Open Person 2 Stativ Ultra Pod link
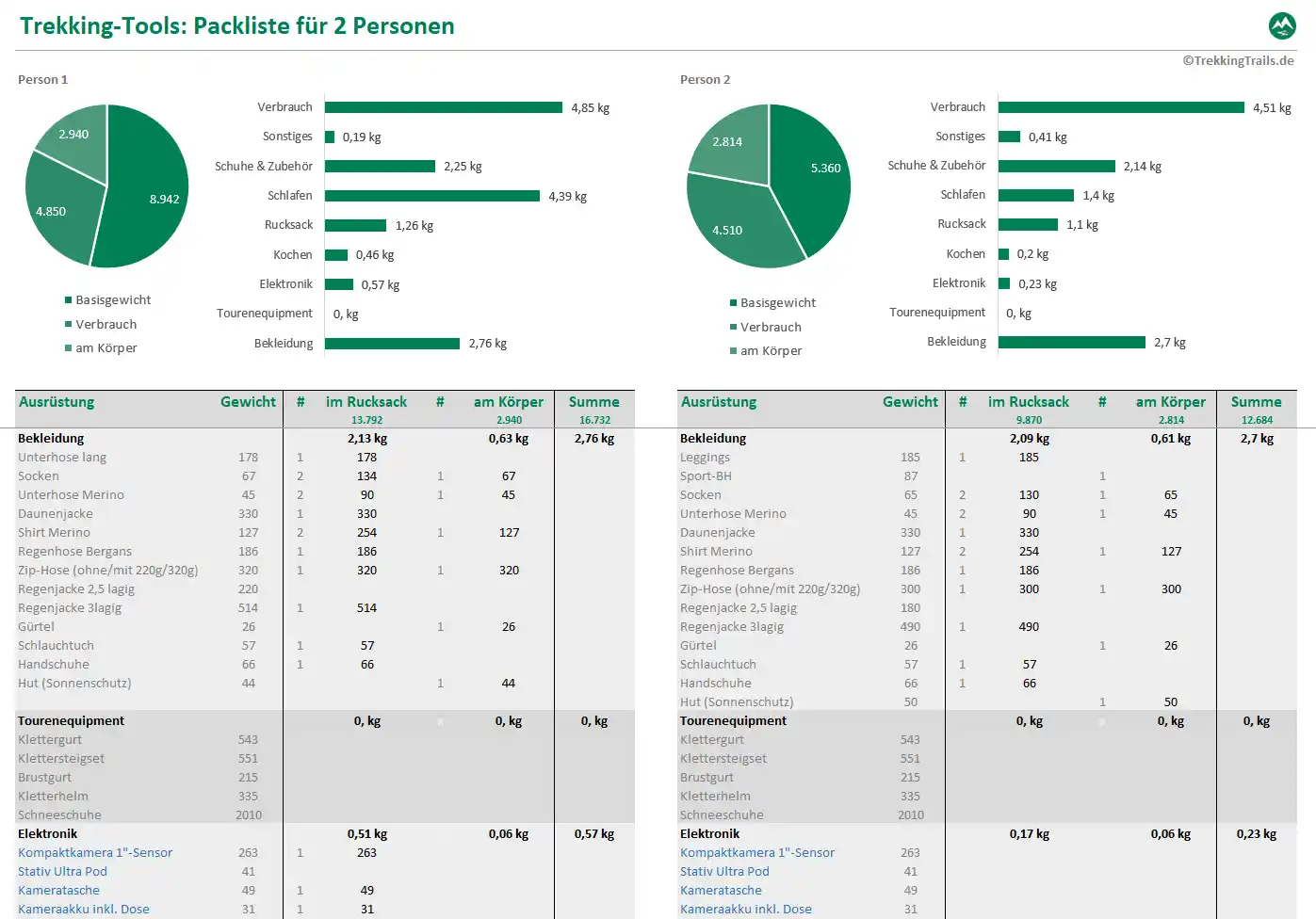 click(x=724, y=872)
